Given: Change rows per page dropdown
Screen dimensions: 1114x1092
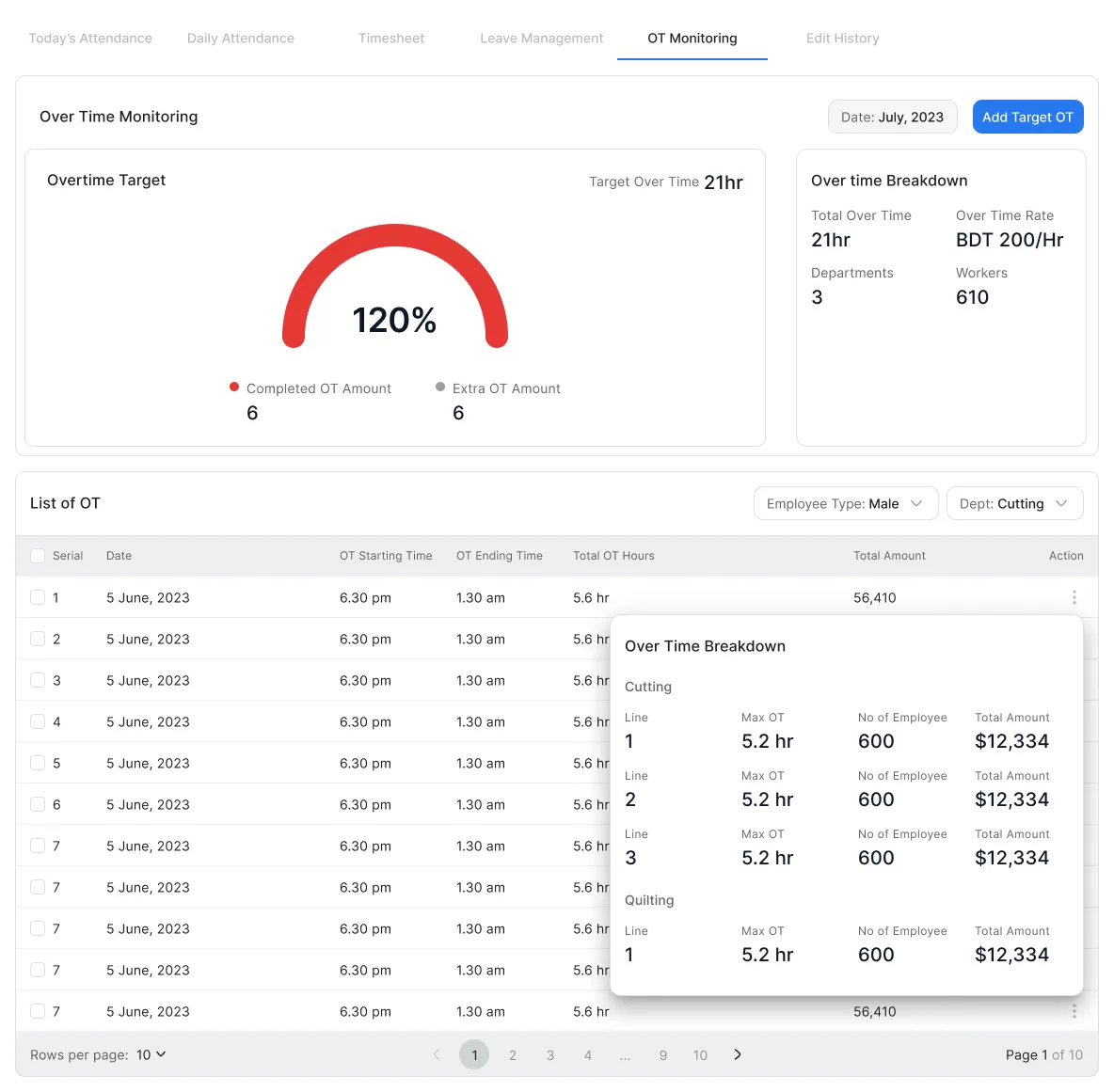Looking at the screenshot, I should 151,1054.
